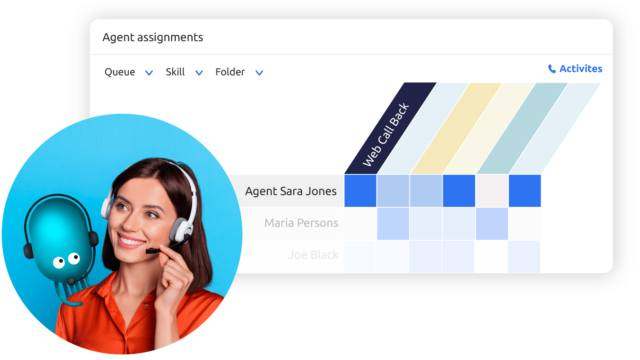Image resolution: width=640 pixels, height=360 pixels.
Task: Select the cream diagonal column header
Action: pyautogui.click(x=489, y=129)
